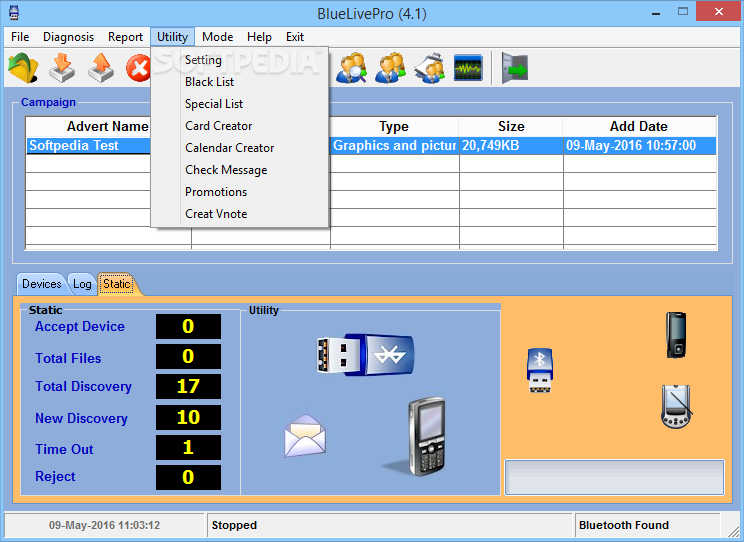Maximize the BlueLivePro window
This screenshot has height=542, width=744.
point(683,12)
